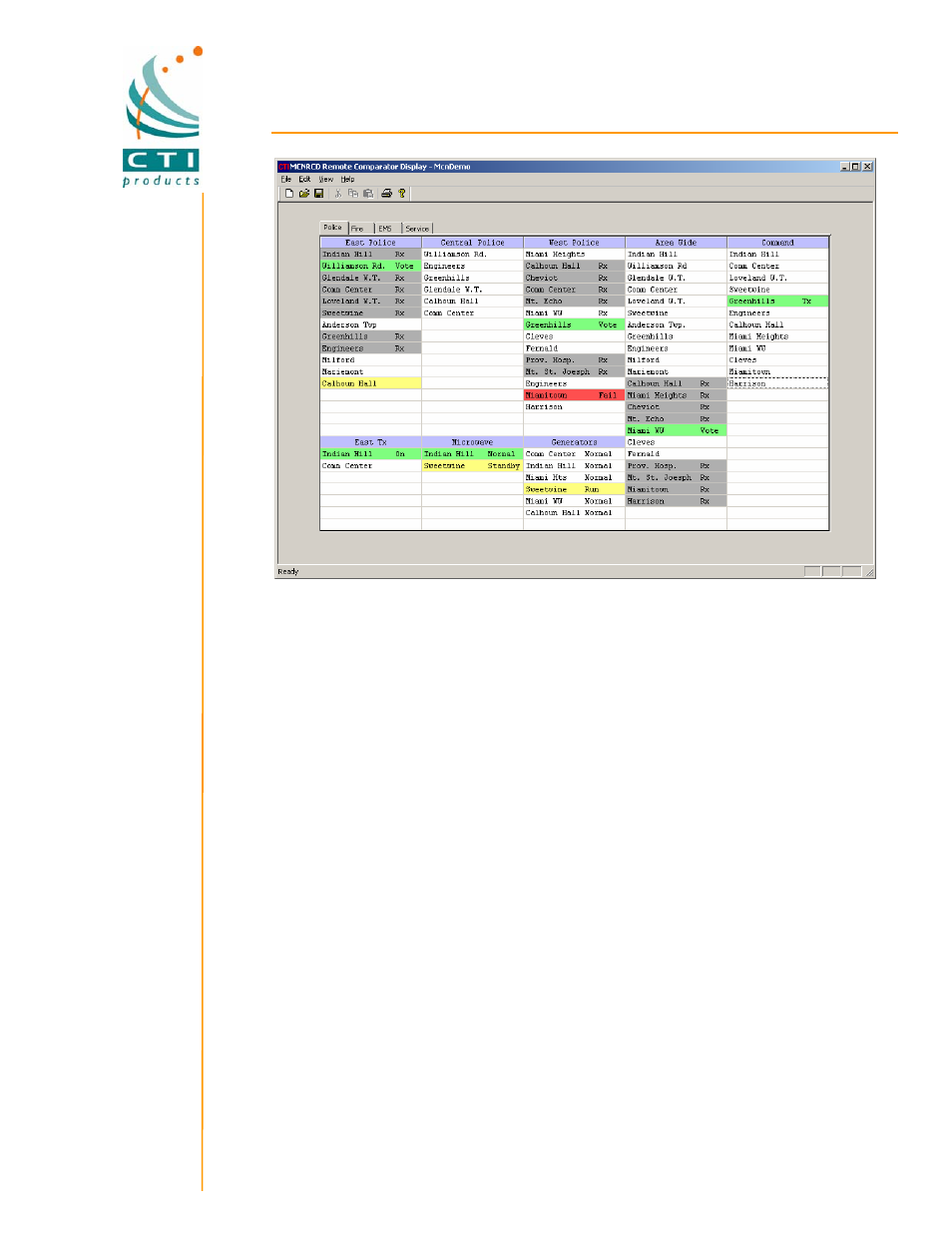Viewport: 952px width, 1233px height.
Task: Click the East Police column header
Action: [x=370, y=243]
